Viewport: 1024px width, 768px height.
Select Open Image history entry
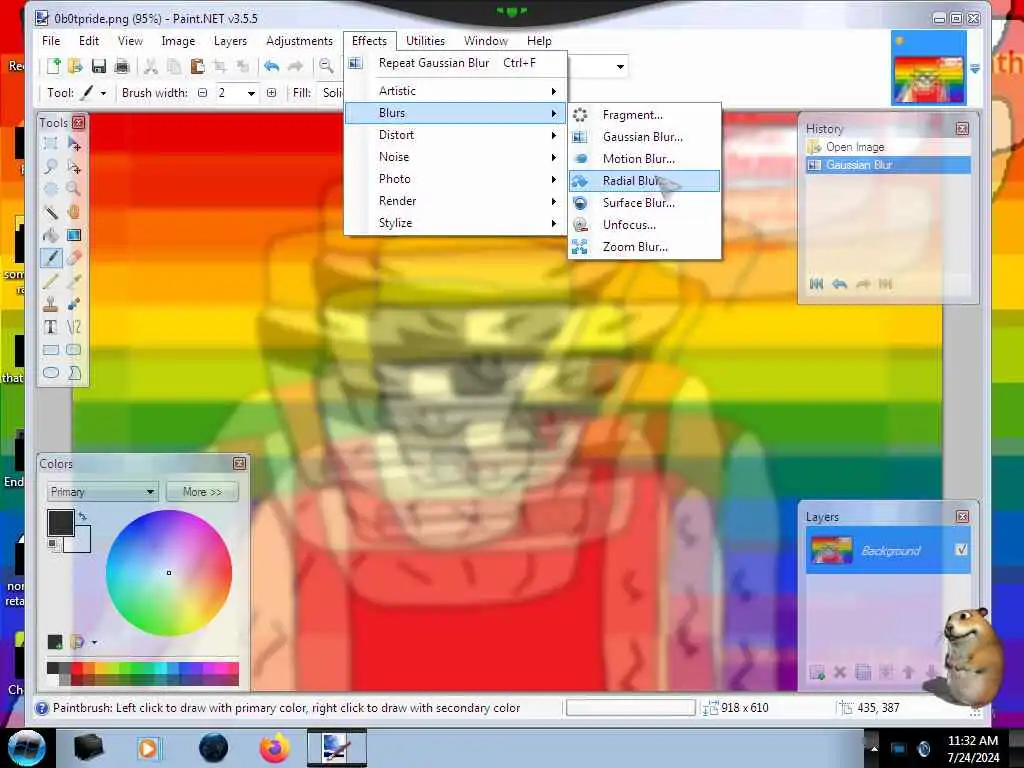[888, 147]
